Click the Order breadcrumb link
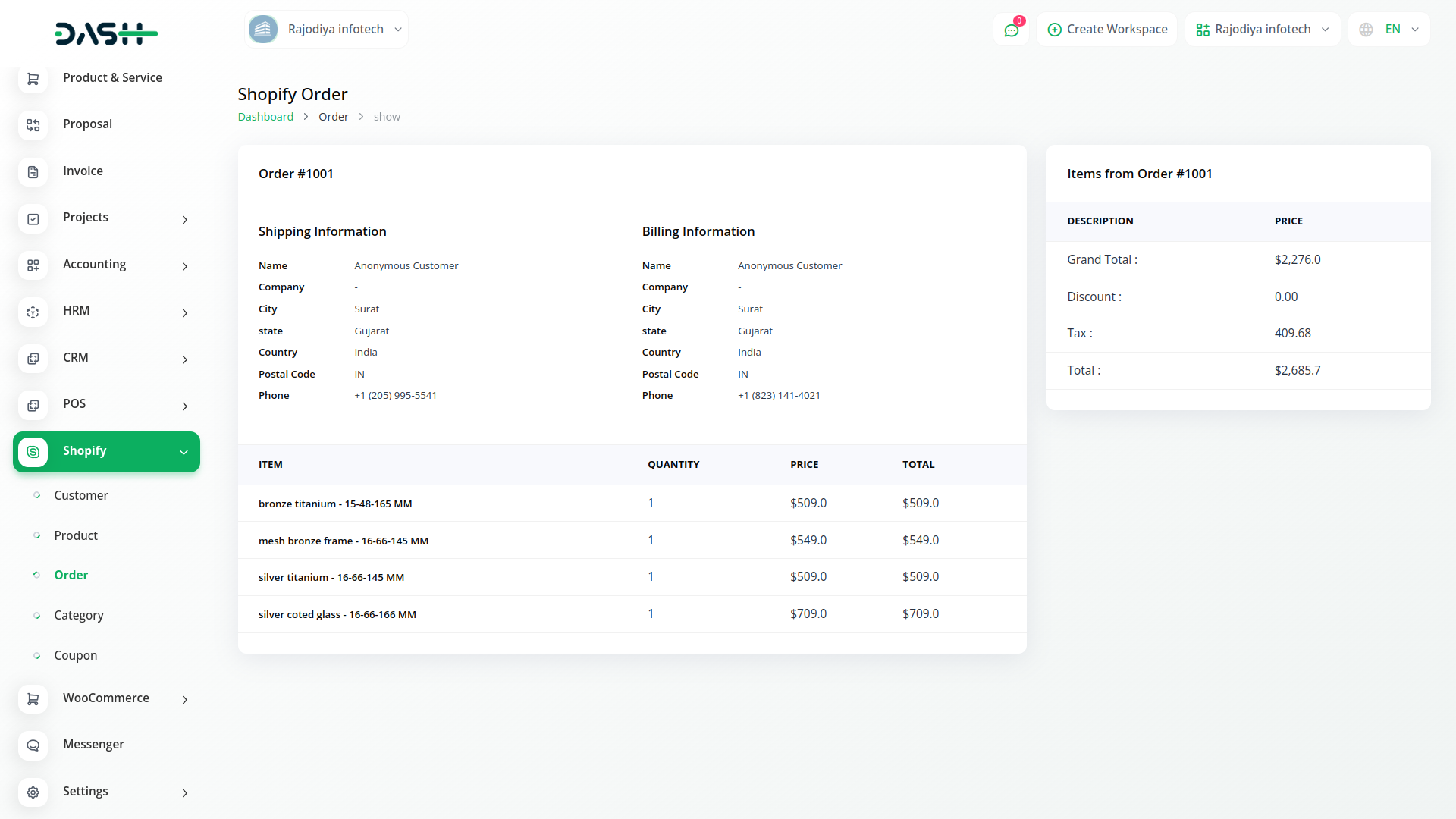This screenshot has width=1456, height=819. click(333, 117)
